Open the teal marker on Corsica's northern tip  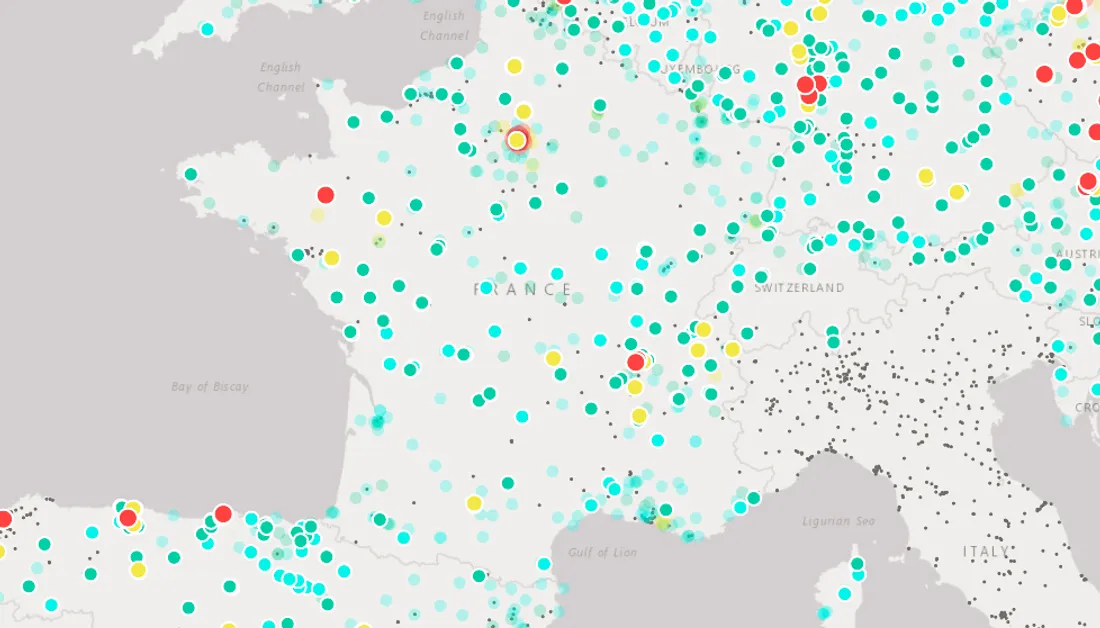click(857, 564)
